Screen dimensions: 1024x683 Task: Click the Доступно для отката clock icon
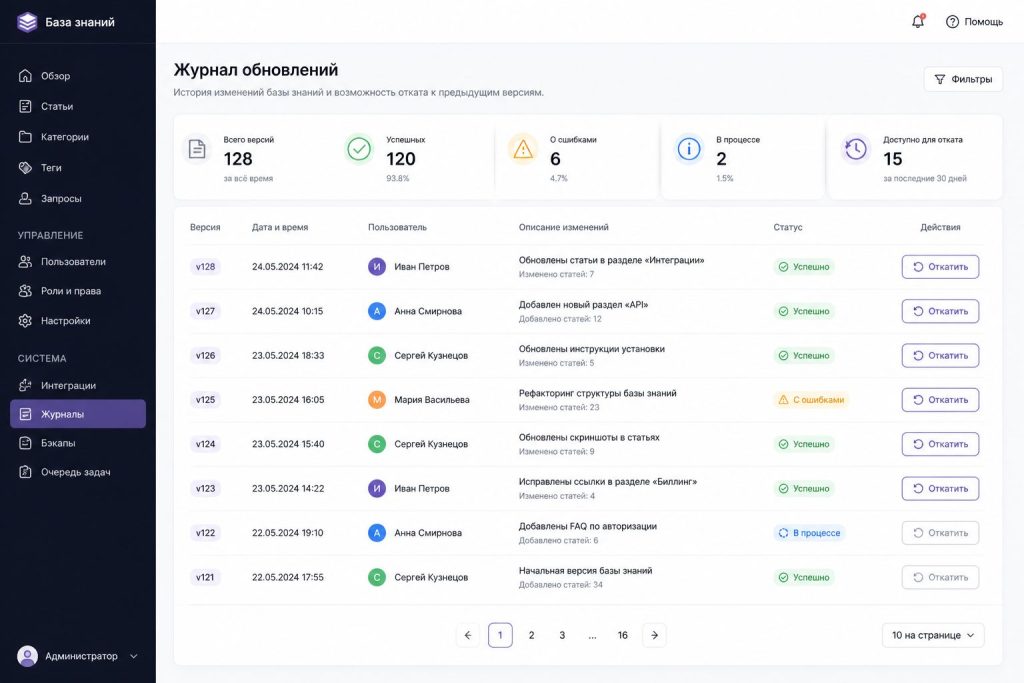point(855,149)
